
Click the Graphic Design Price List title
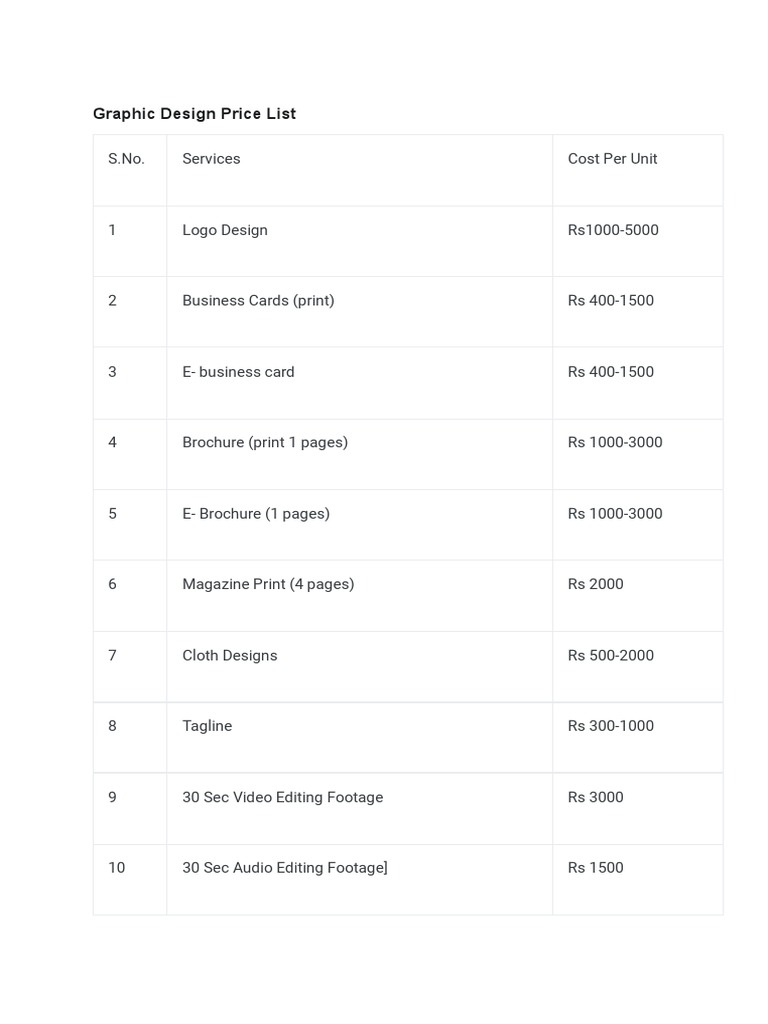click(x=194, y=114)
